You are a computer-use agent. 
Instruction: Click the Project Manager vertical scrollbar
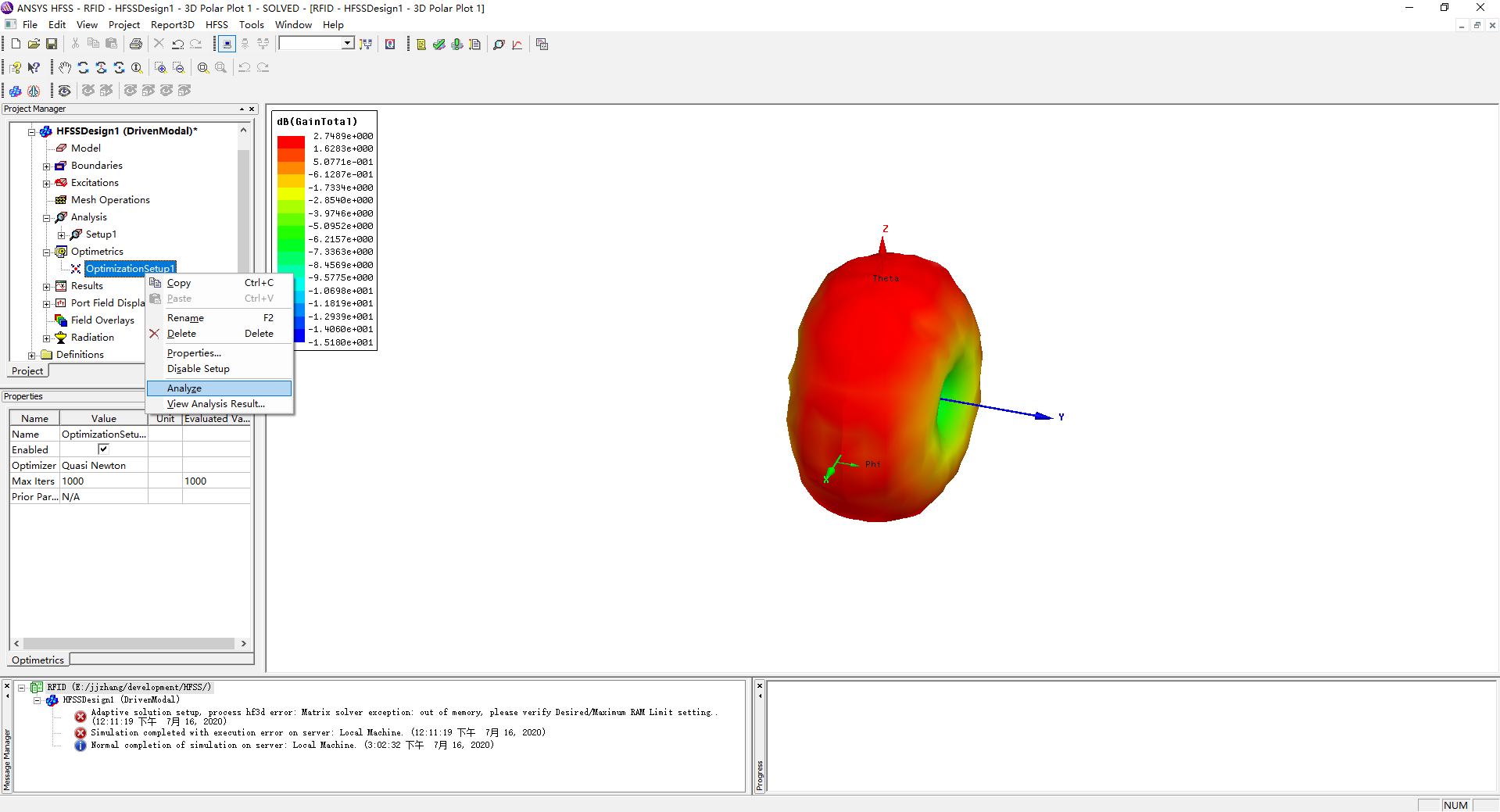243,211
